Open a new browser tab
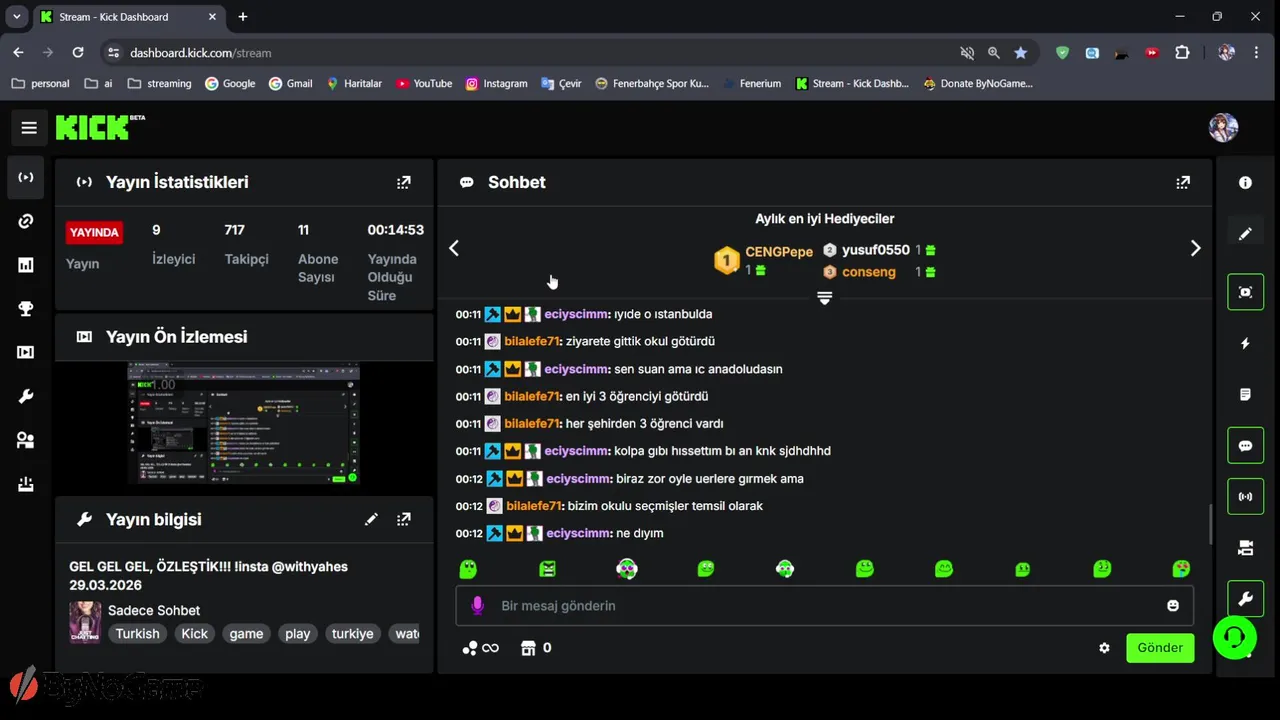The image size is (1280, 720). click(243, 17)
